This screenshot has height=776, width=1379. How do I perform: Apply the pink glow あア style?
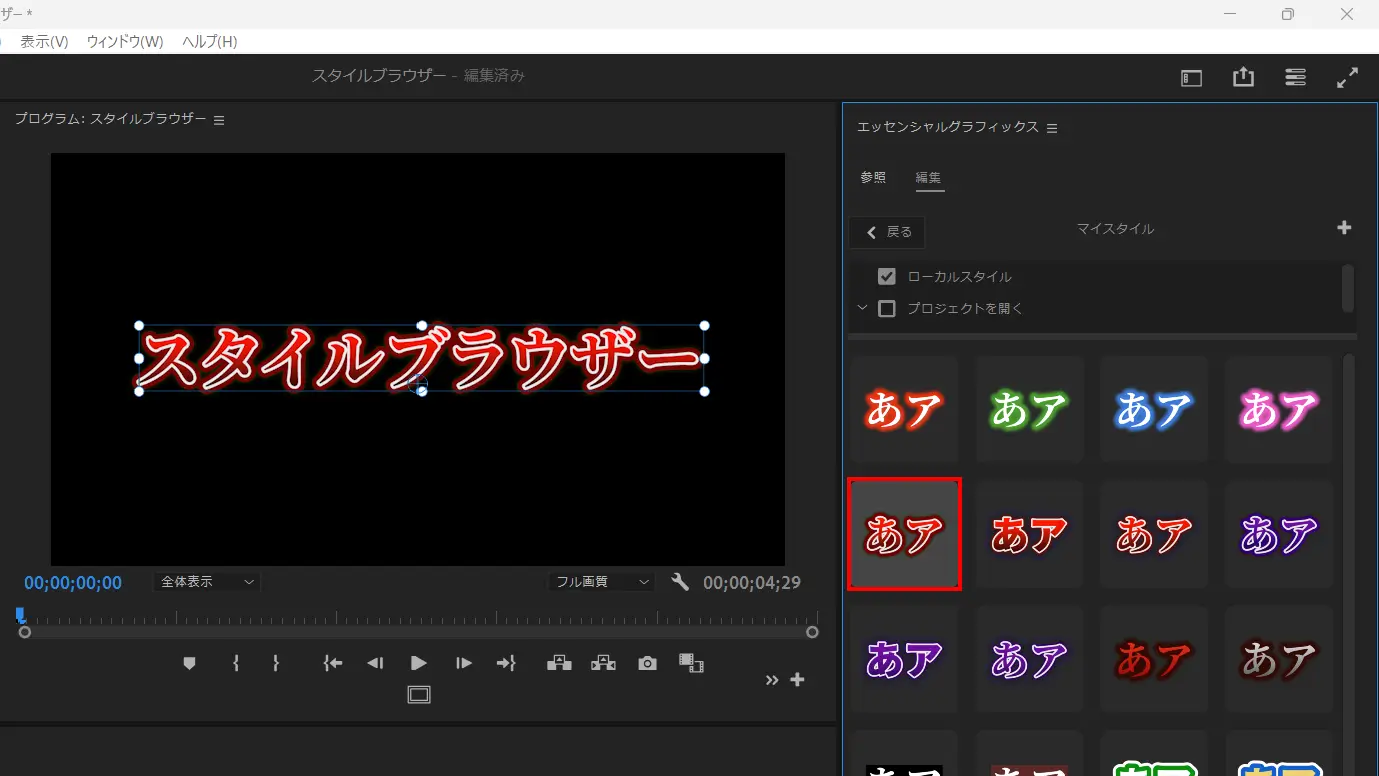pos(1279,409)
